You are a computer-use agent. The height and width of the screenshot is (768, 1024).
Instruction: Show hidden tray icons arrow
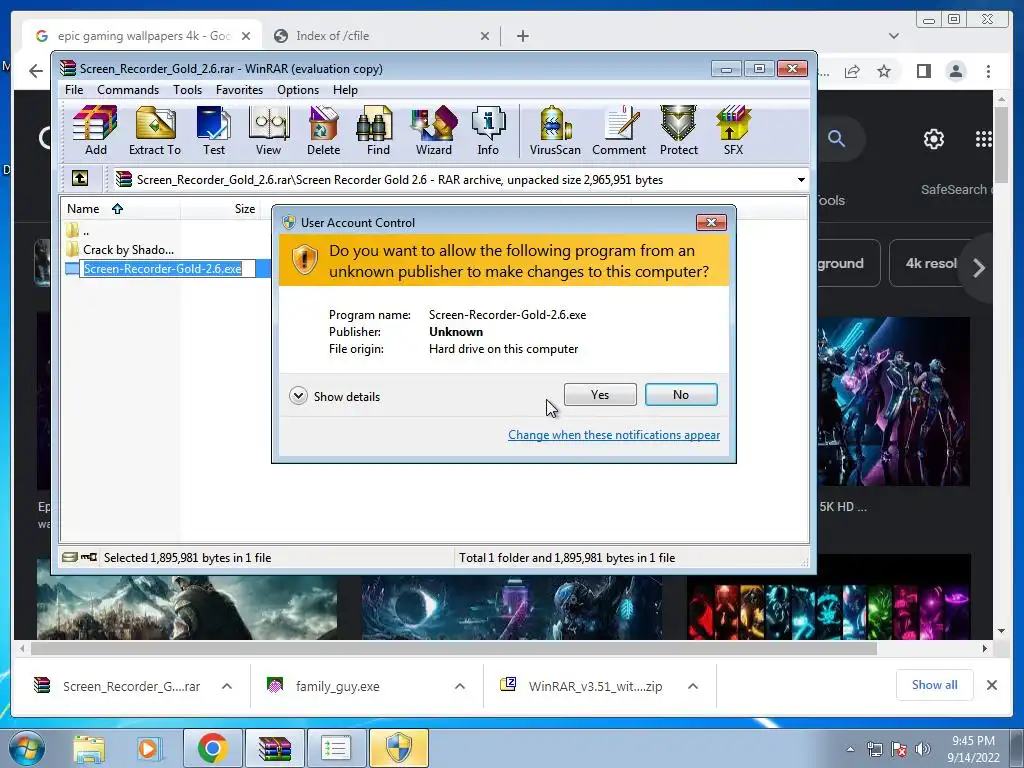(850, 749)
